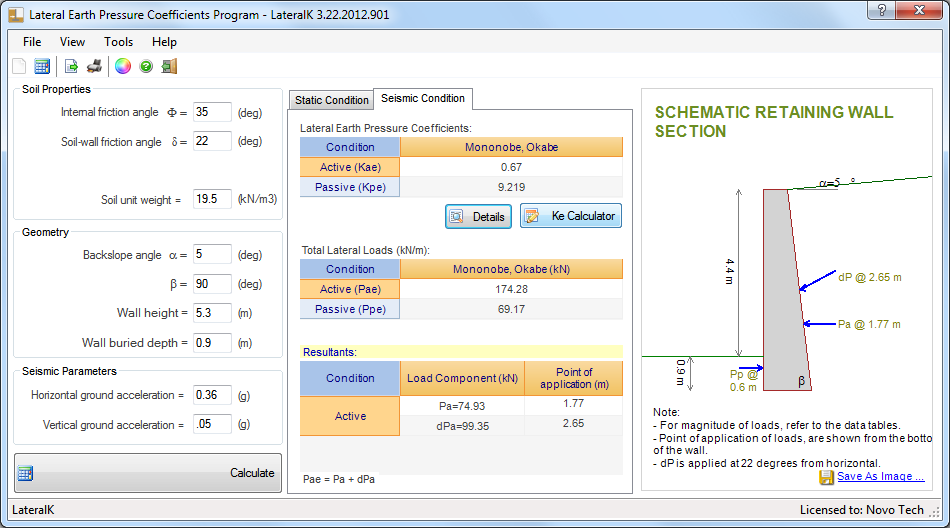This screenshot has width=950, height=528.
Task: Open the color wheel settings icon
Action: tap(123, 66)
